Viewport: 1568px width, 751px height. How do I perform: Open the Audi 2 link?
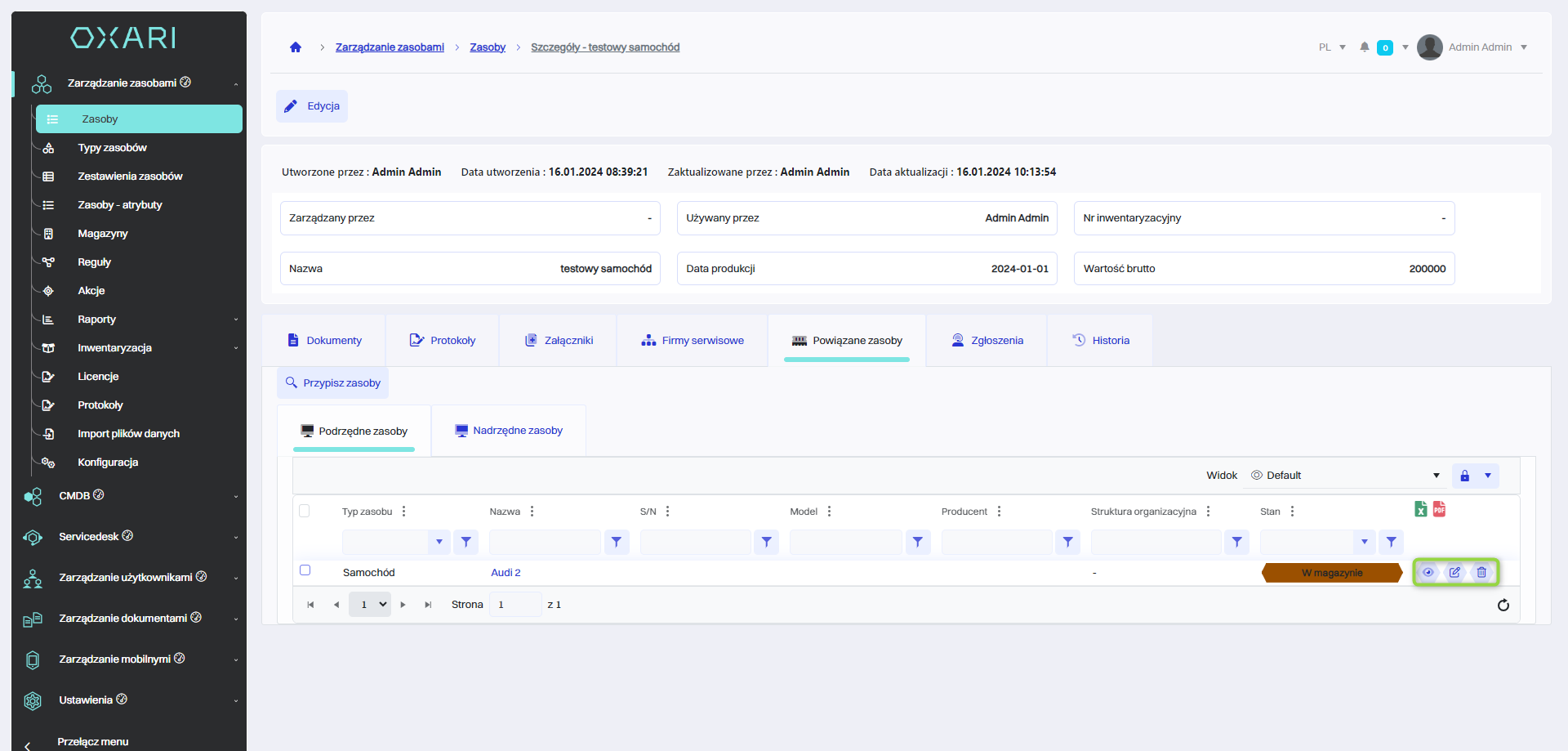click(506, 573)
